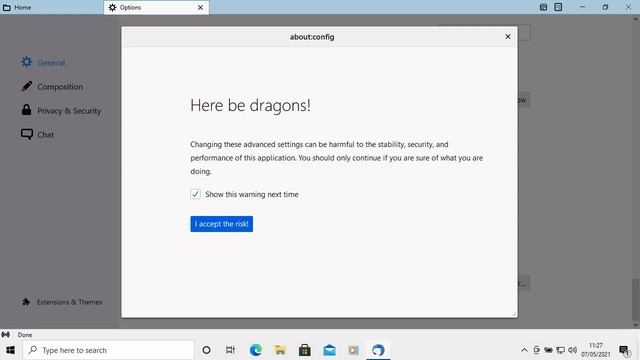This screenshot has width=640, height=360.
Task: Click the taskbar search box
Action: point(109,350)
